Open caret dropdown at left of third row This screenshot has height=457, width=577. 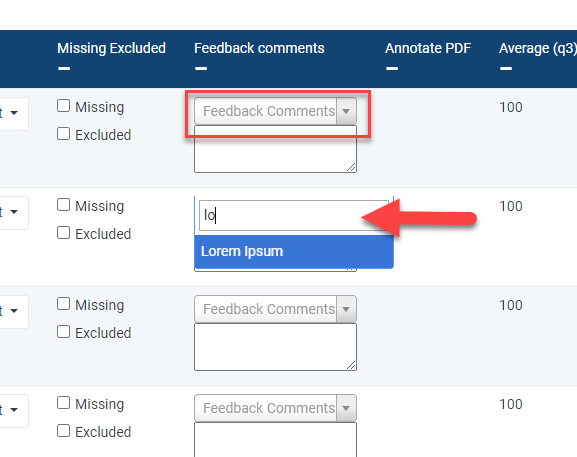coord(14,311)
